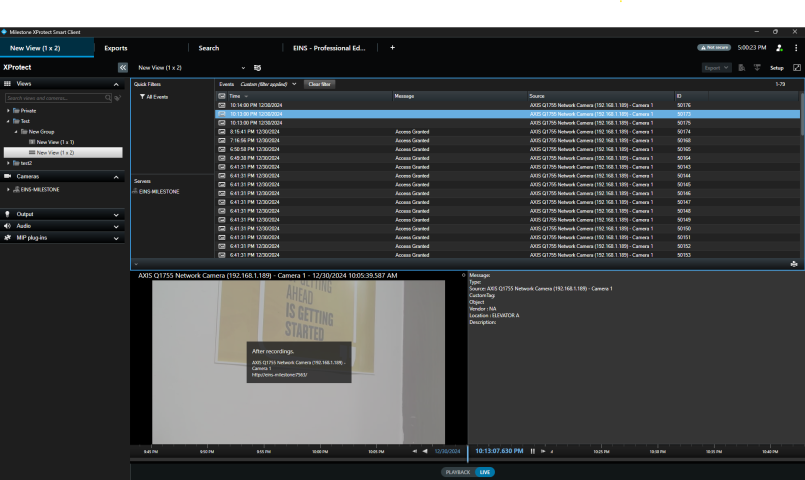Image resolution: width=805 pixels, height=480 pixels.
Task: Expand the Output panel section
Action: pyautogui.click(x=118, y=214)
